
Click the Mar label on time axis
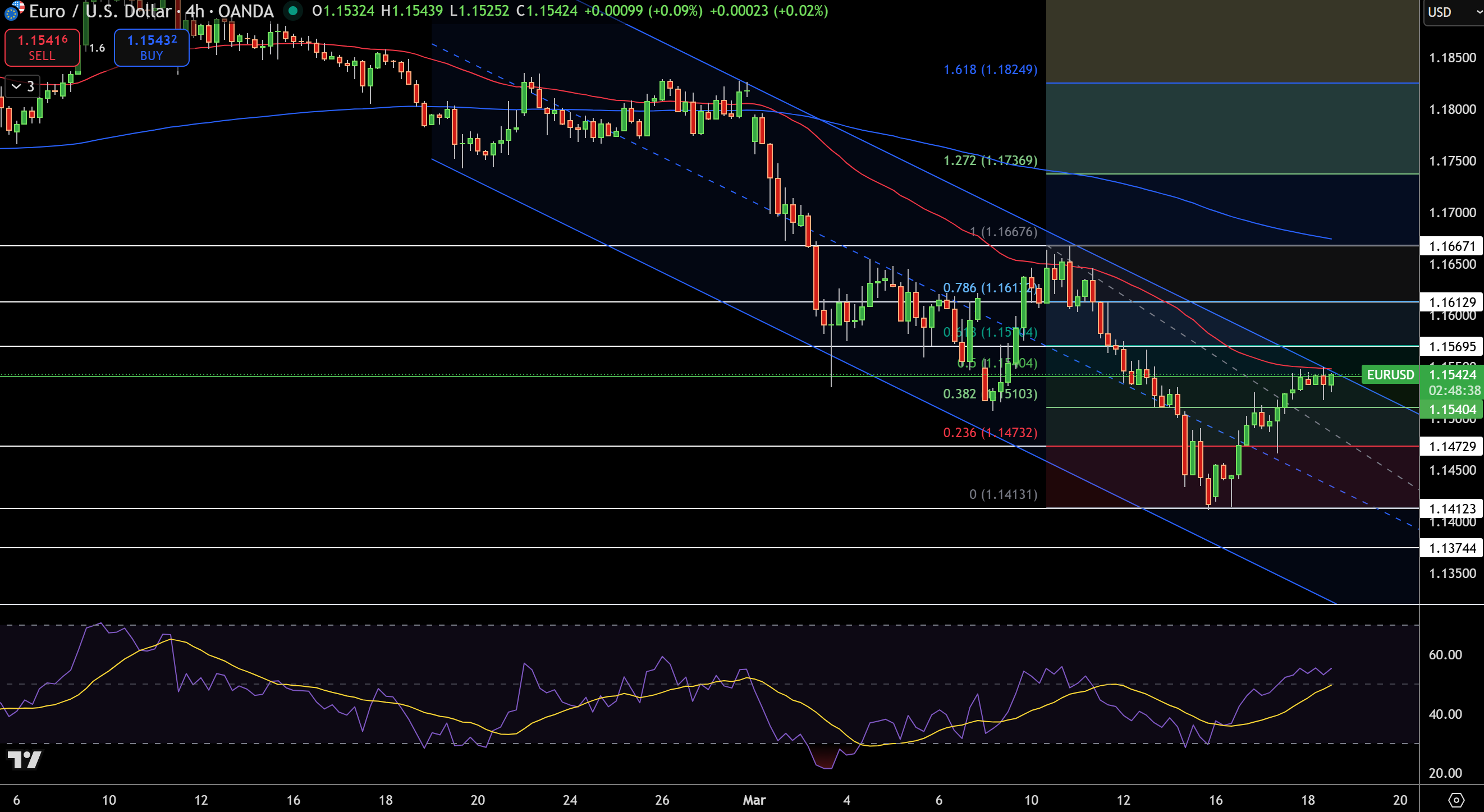754,800
